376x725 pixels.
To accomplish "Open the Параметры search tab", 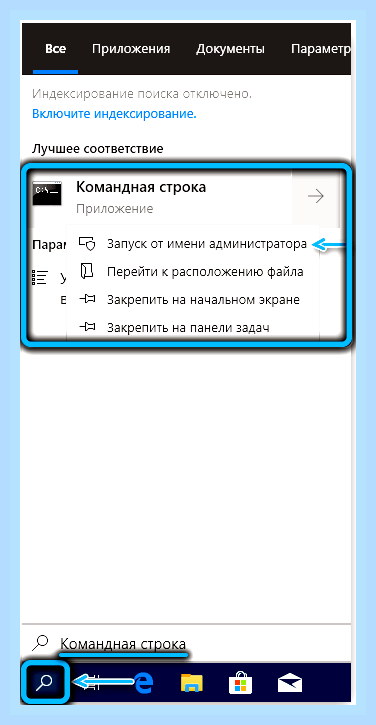I will [x=320, y=49].
